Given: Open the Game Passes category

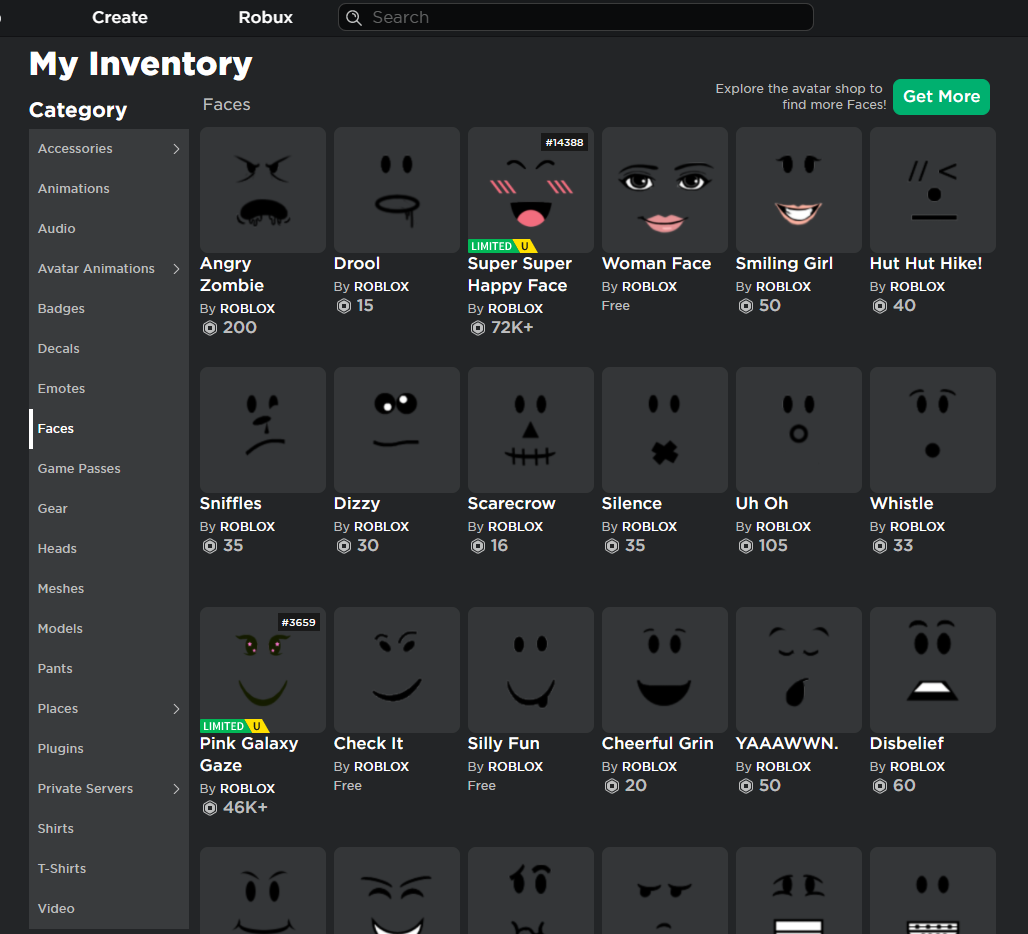Looking at the screenshot, I should point(109,469).
